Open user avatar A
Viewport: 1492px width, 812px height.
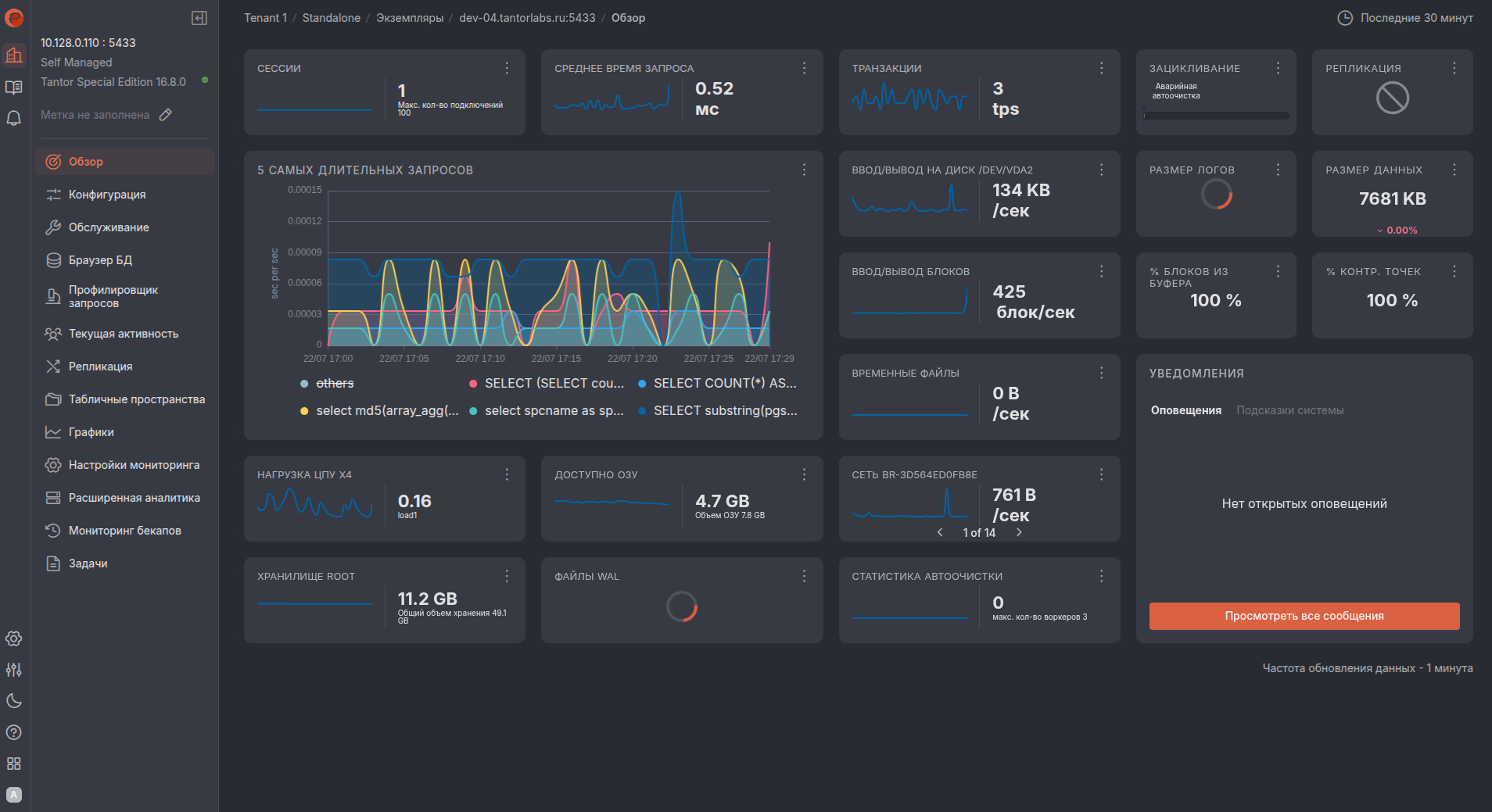click(x=14, y=795)
